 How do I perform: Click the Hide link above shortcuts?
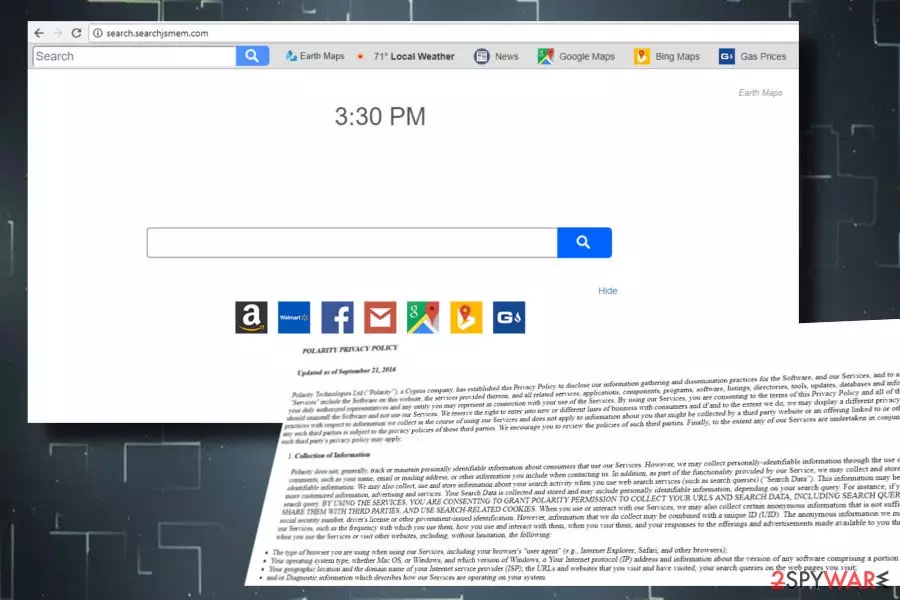click(608, 291)
